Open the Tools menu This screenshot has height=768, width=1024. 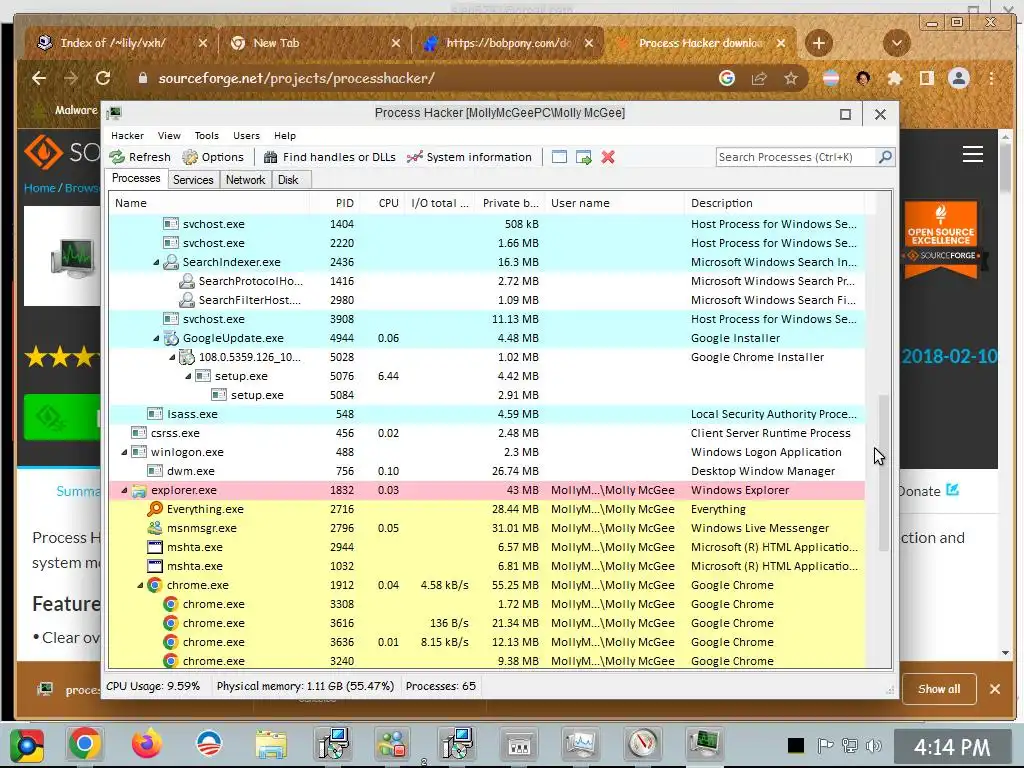click(x=206, y=136)
